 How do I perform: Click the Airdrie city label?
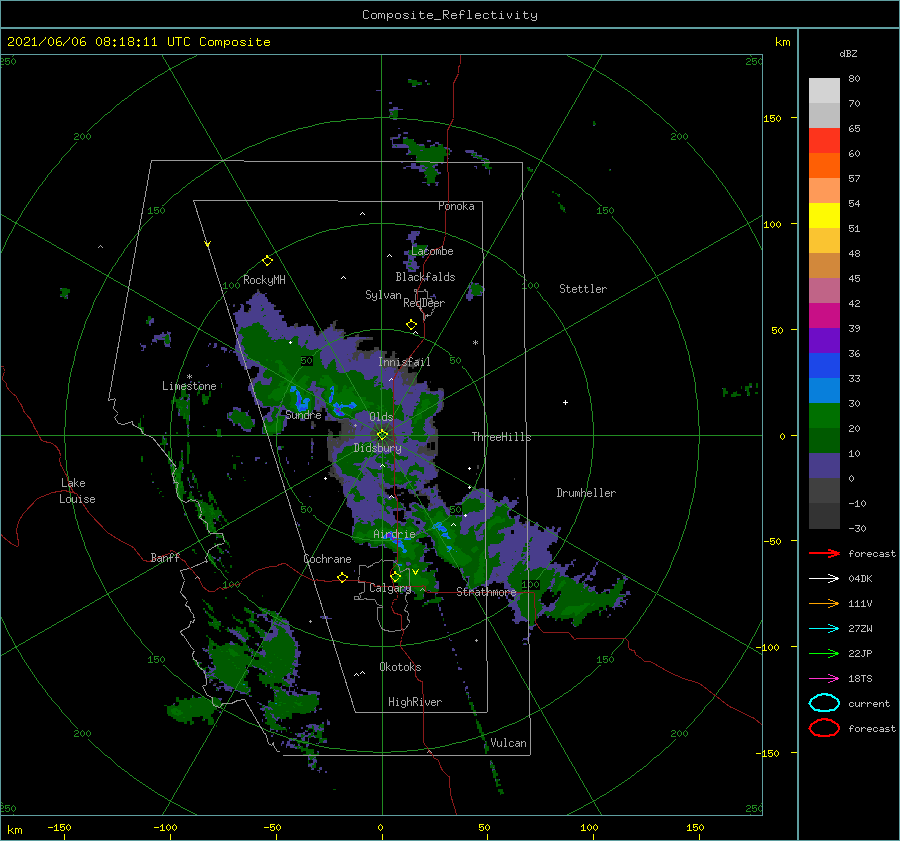coord(394,534)
